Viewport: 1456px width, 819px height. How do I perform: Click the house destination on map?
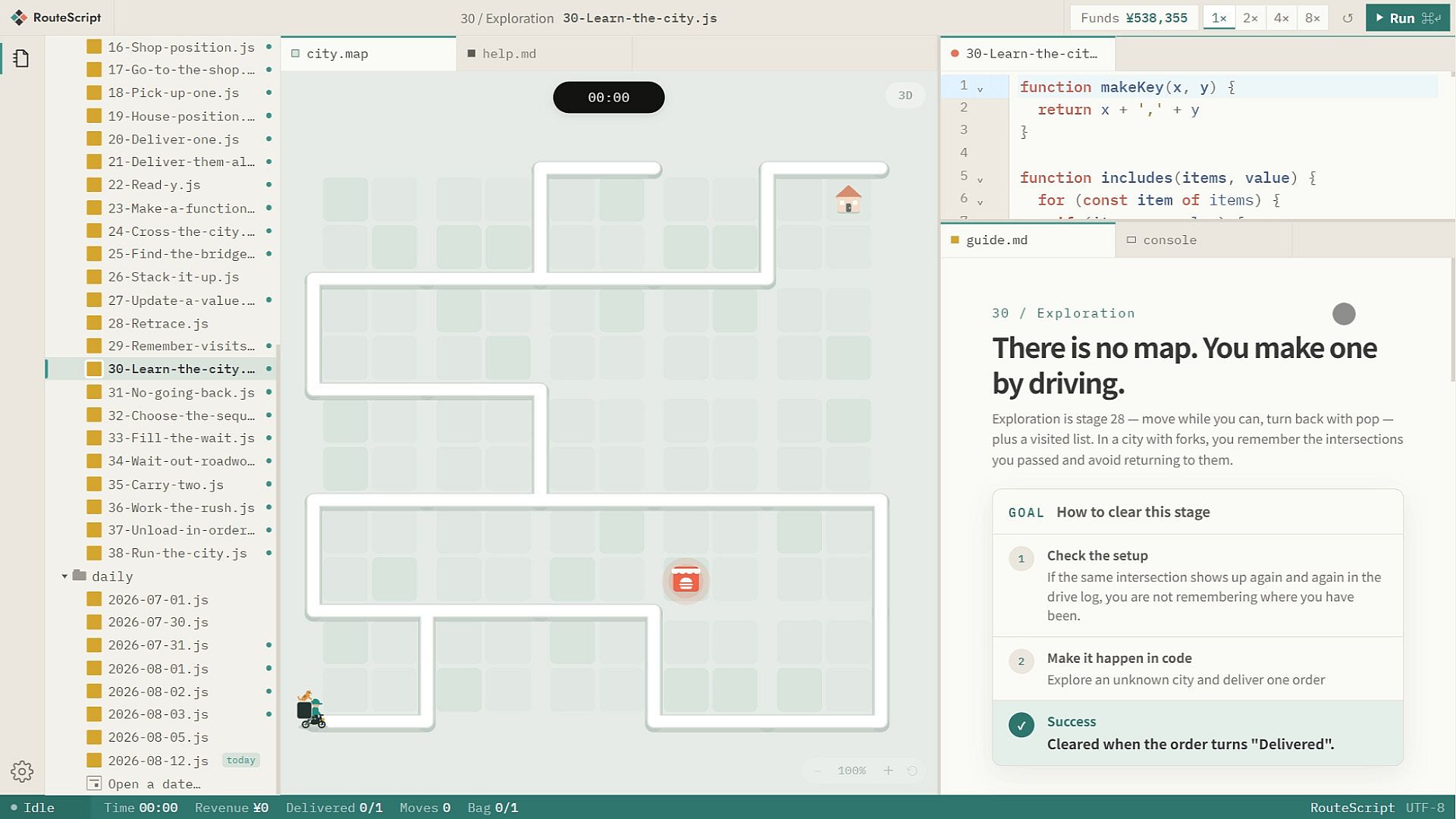pyautogui.click(x=848, y=199)
